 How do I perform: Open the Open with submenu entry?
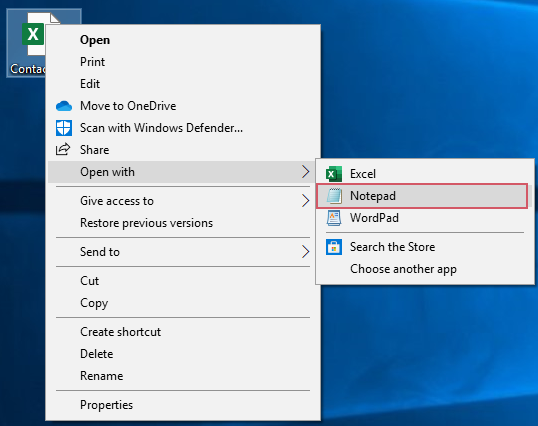[183, 172]
